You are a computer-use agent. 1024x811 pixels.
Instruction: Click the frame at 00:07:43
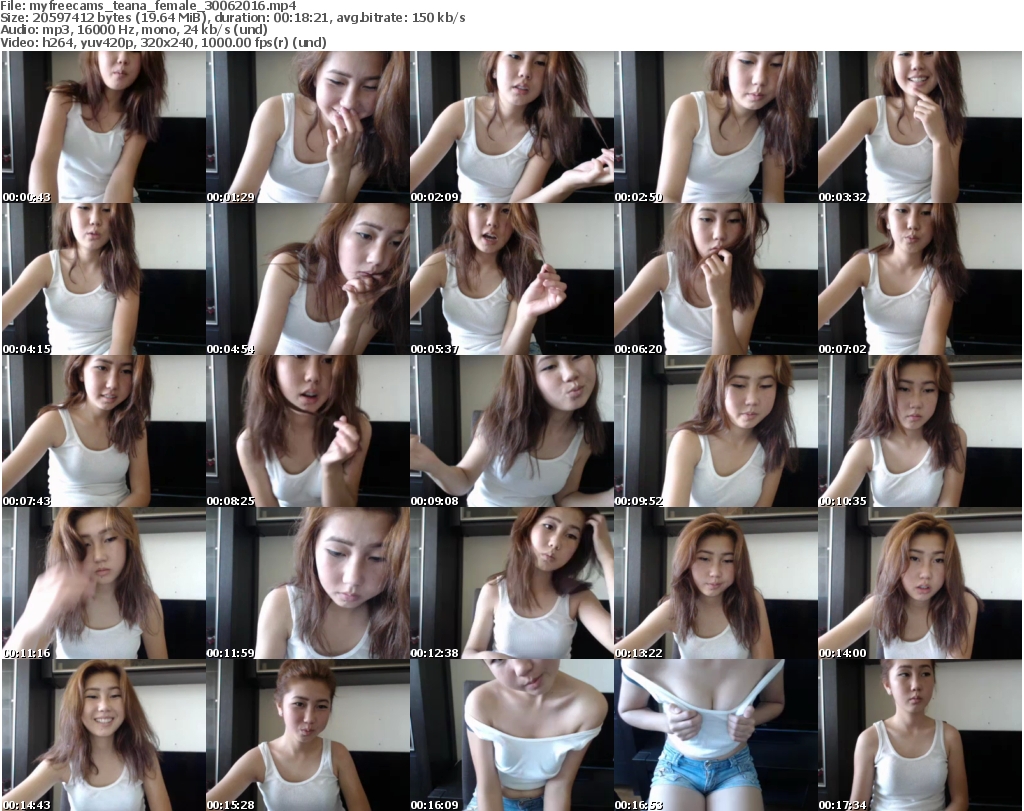pos(103,432)
